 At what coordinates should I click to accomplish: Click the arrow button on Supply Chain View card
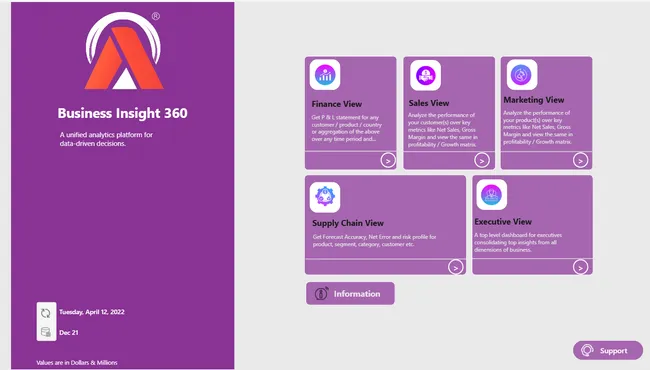pyautogui.click(x=456, y=267)
